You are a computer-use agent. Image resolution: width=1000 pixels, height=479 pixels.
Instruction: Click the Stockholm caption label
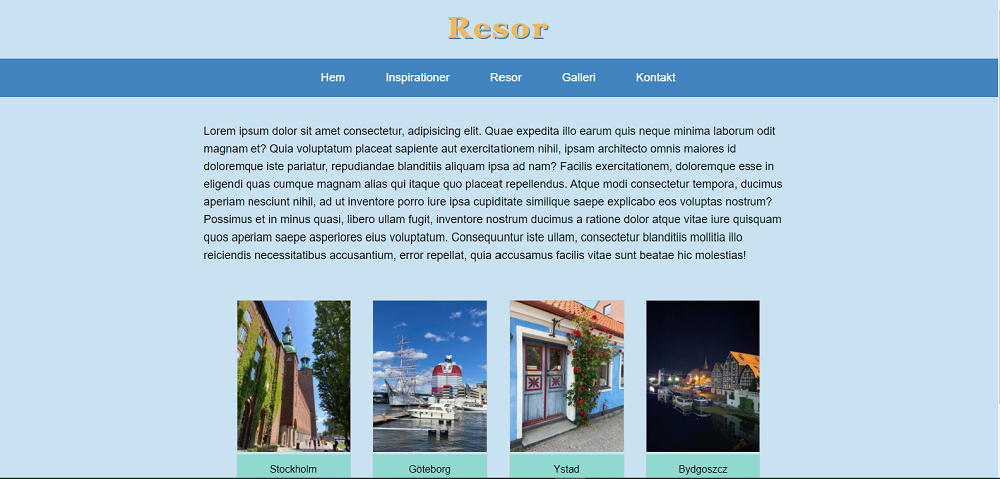(293, 469)
